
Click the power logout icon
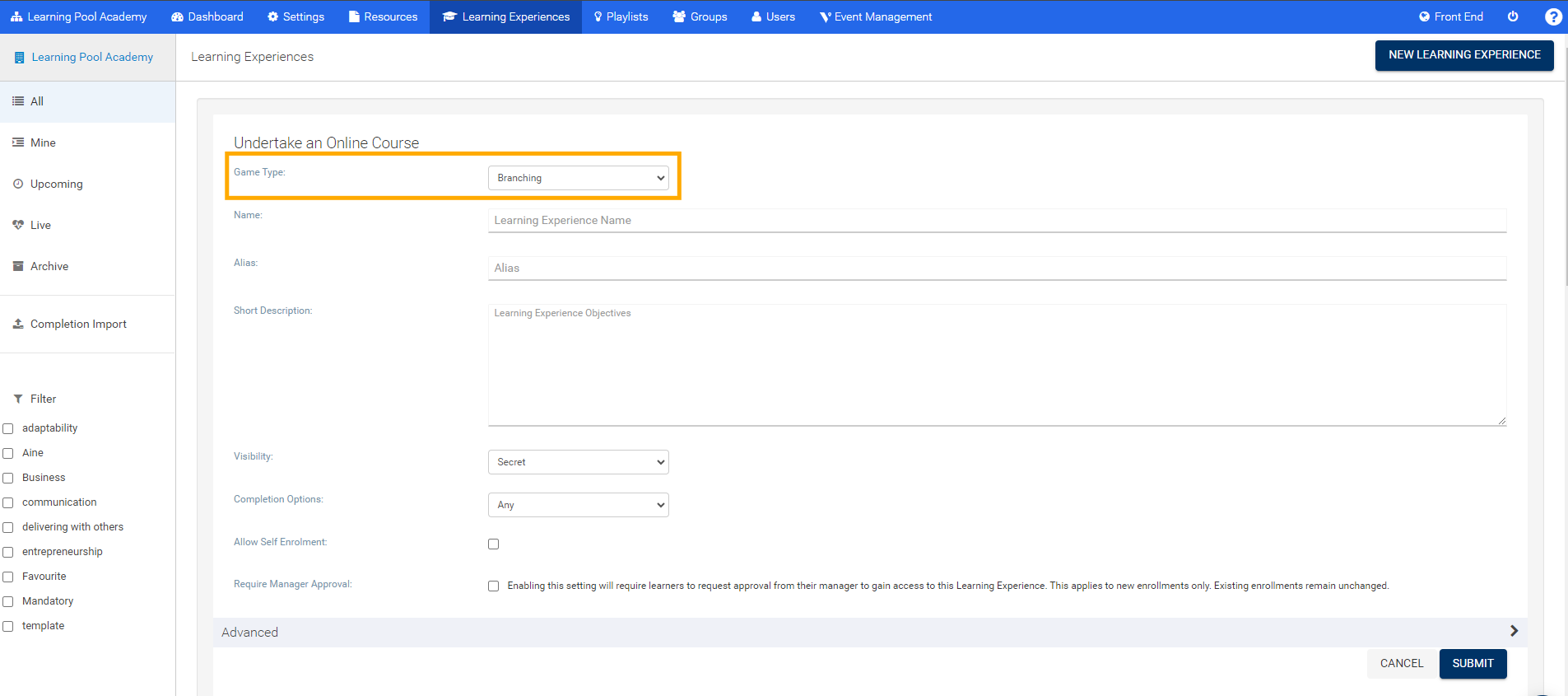1513,16
